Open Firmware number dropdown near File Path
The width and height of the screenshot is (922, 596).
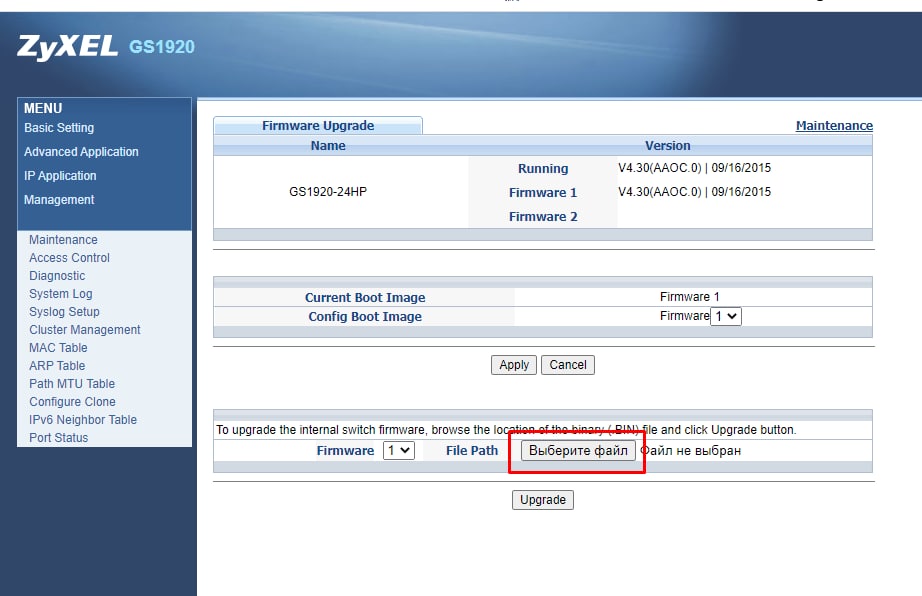(399, 451)
